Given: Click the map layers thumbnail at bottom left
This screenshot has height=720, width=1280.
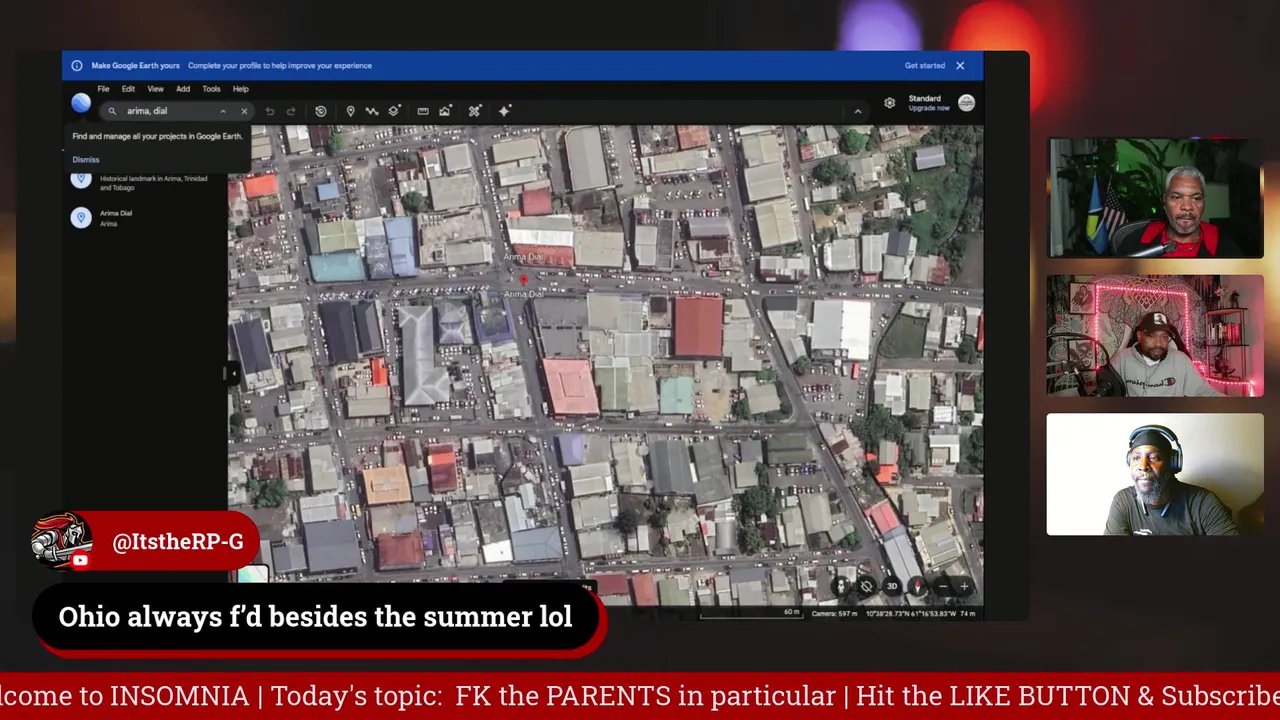Looking at the screenshot, I should tap(252, 573).
